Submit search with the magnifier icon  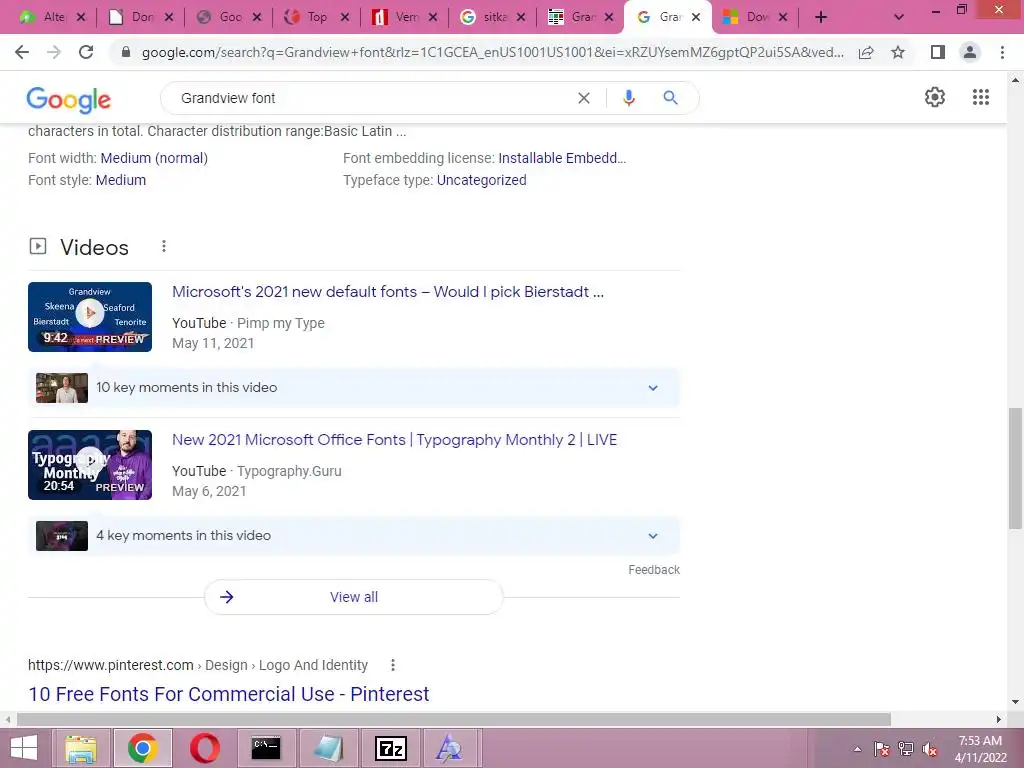click(x=670, y=98)
